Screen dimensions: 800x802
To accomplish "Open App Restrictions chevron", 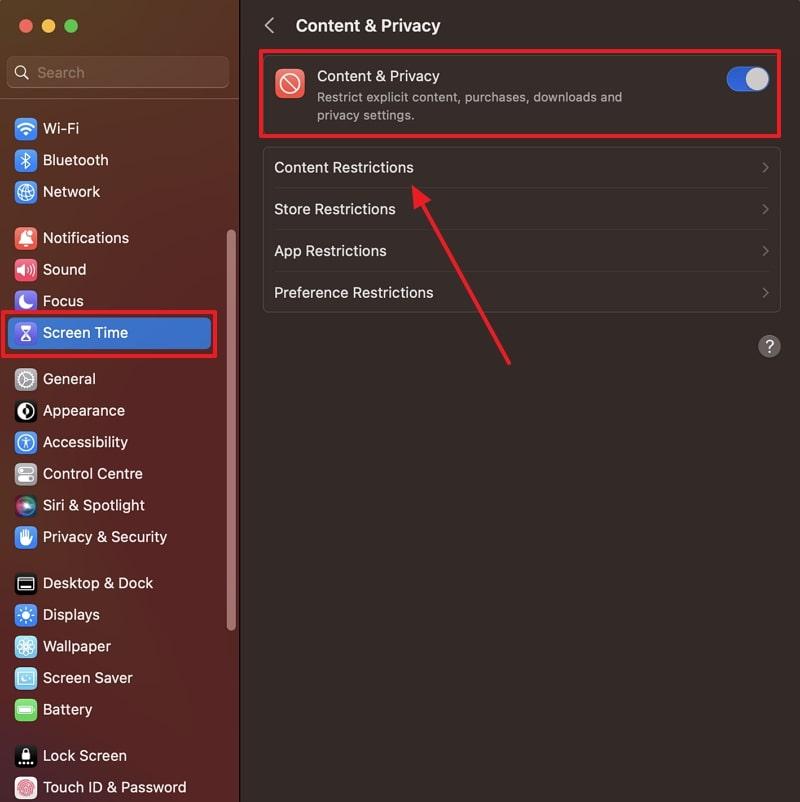I will tap(765, 251).
